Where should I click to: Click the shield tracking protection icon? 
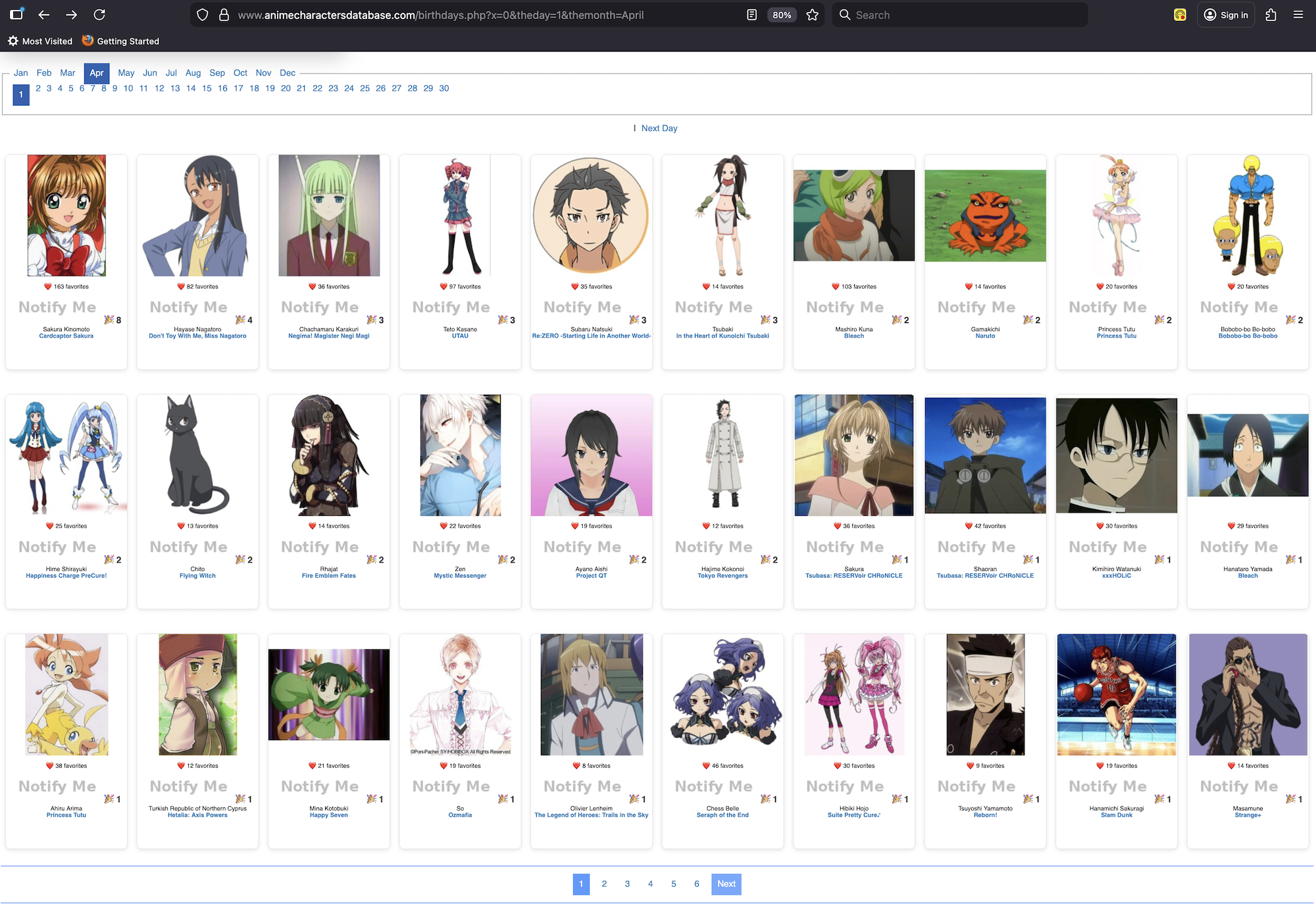click(203, 14)
